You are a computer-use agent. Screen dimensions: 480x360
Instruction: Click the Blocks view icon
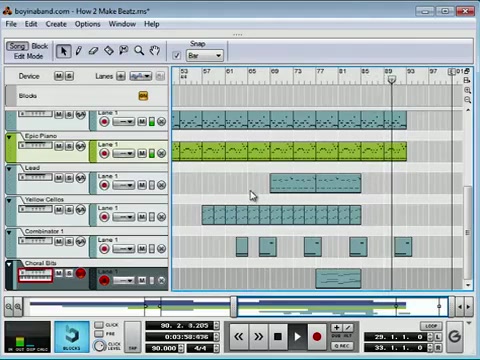coord(72,337)
